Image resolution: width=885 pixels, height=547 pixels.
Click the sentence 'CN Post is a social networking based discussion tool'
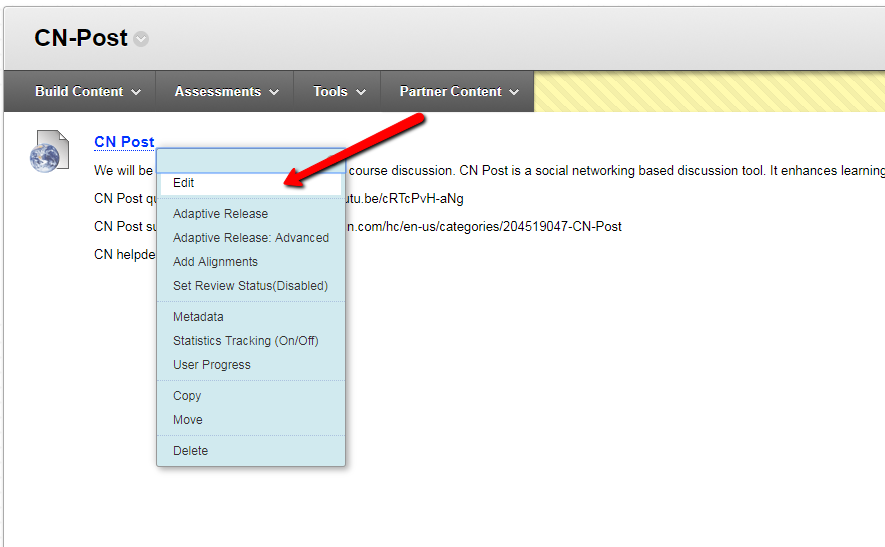(611, 170)
